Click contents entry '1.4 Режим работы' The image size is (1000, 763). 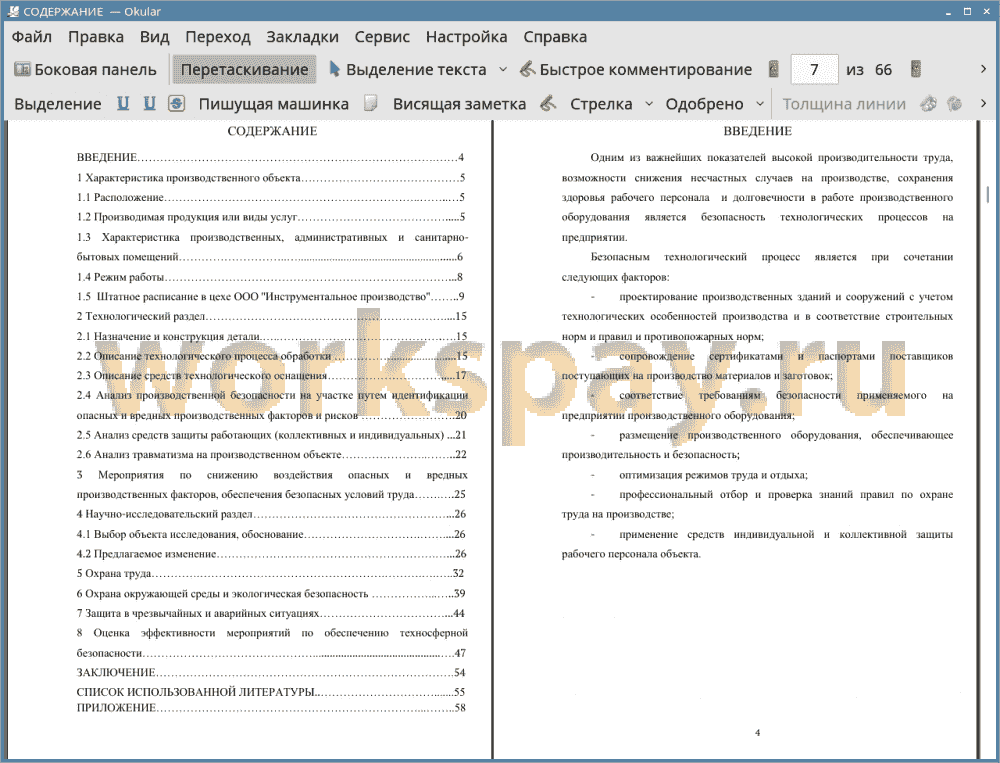270,277
